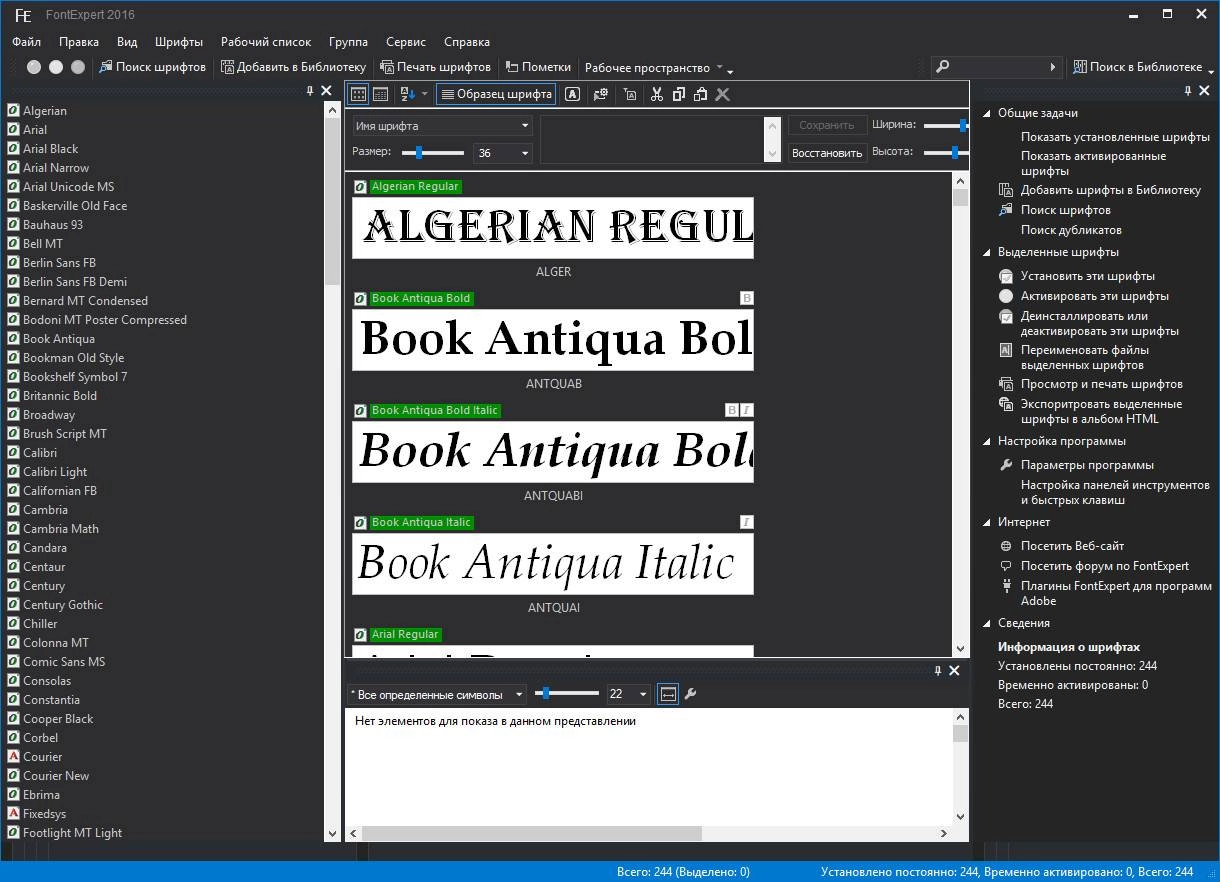Close the left font list panel

click(326, 91)
